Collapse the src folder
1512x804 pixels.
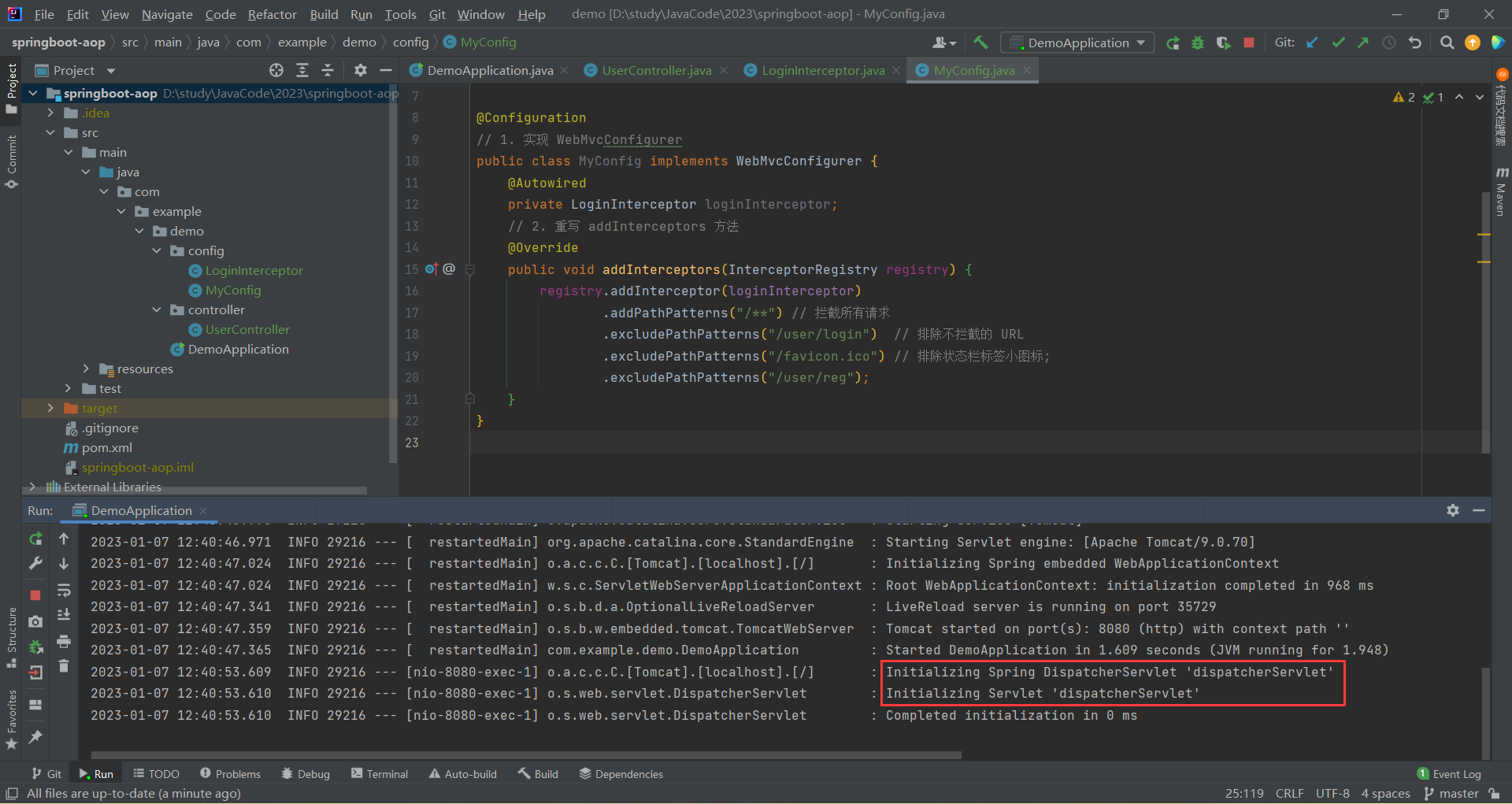pyautogui.click(x=50, y=132)
